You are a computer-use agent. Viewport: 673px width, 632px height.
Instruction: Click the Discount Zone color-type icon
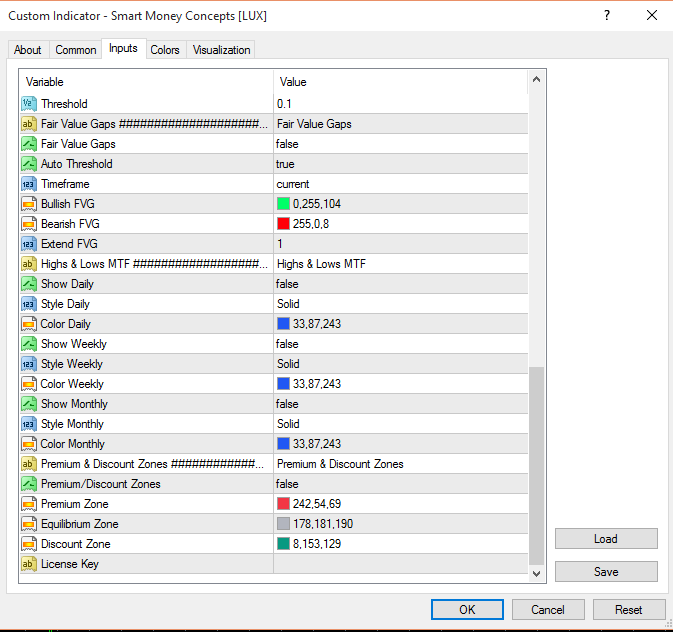[x=29, y=544]
